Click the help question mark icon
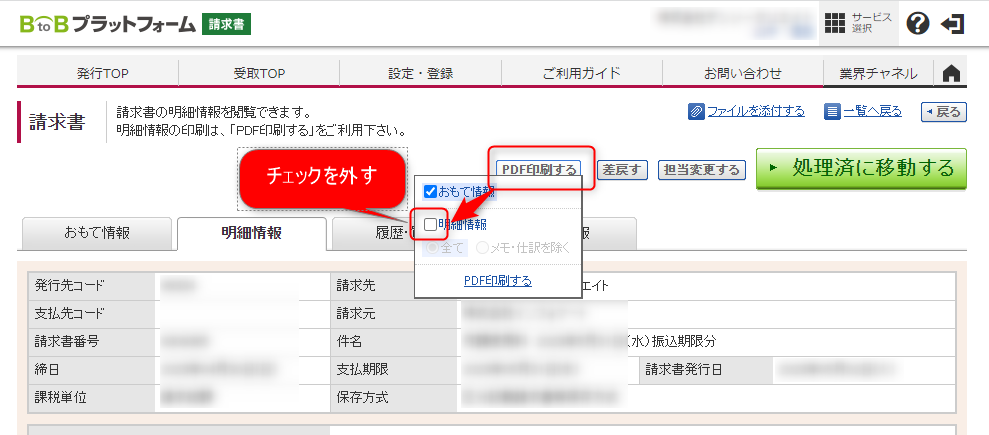Image resolution: width=989 pixels, height=435 pixels. 917,24
